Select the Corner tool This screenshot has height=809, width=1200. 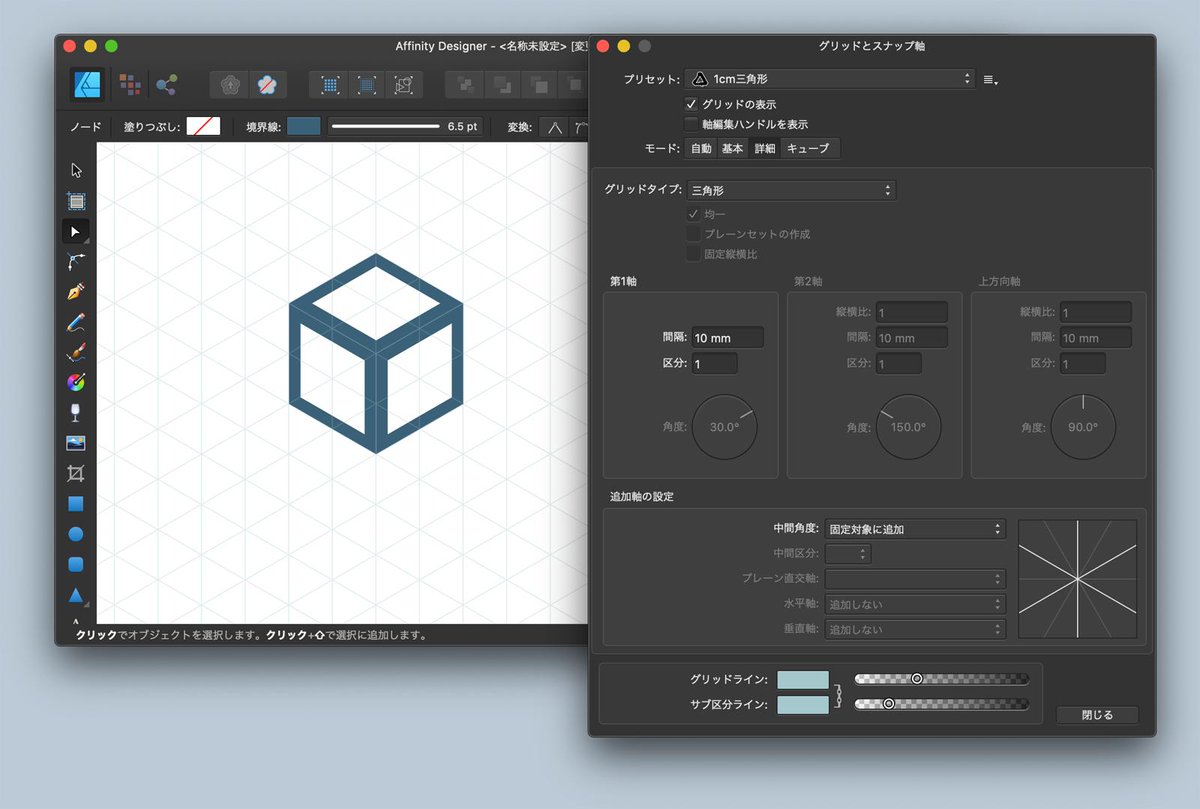click(76, 261)
